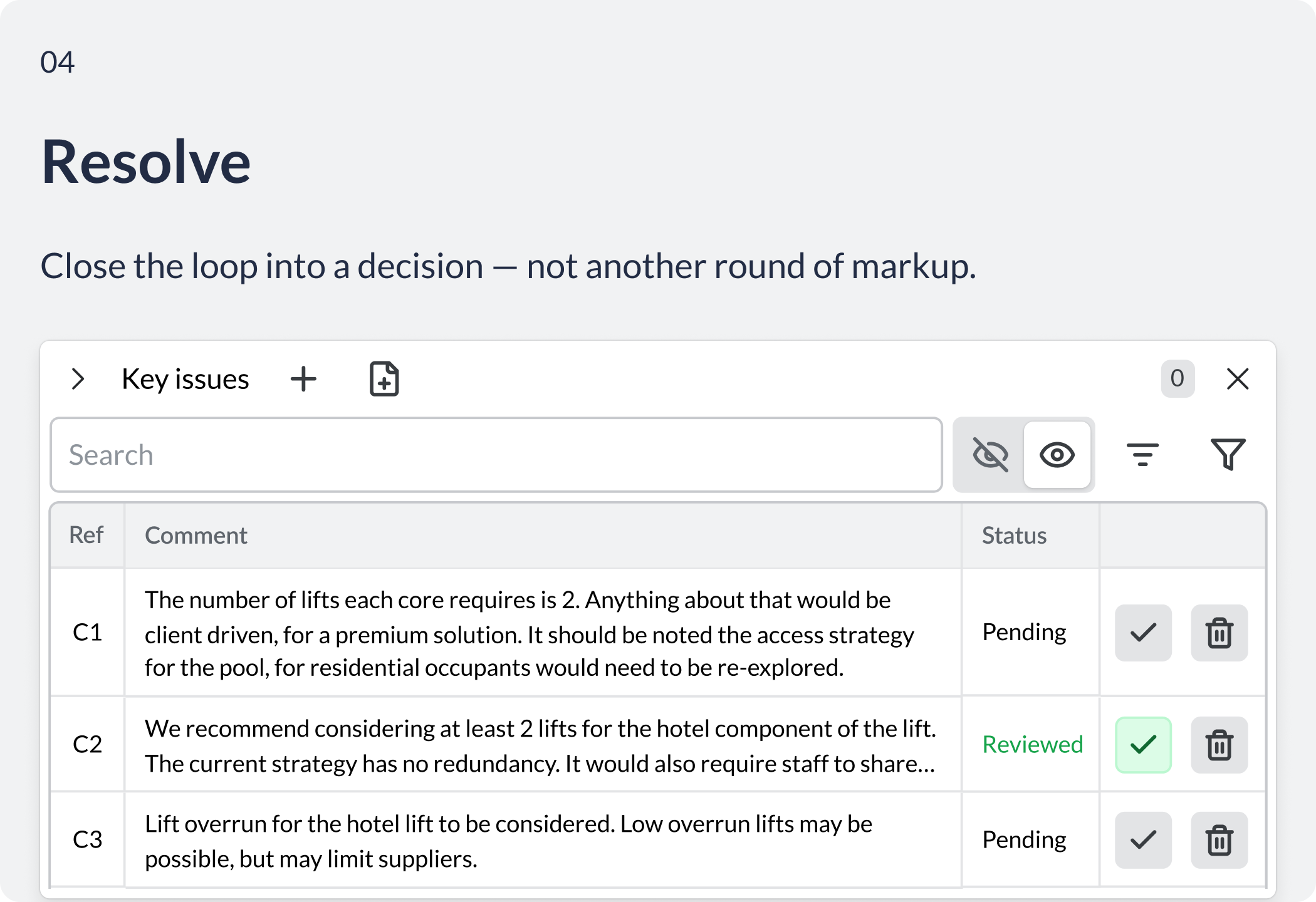Click the Key issues panel title

[185, 380]
